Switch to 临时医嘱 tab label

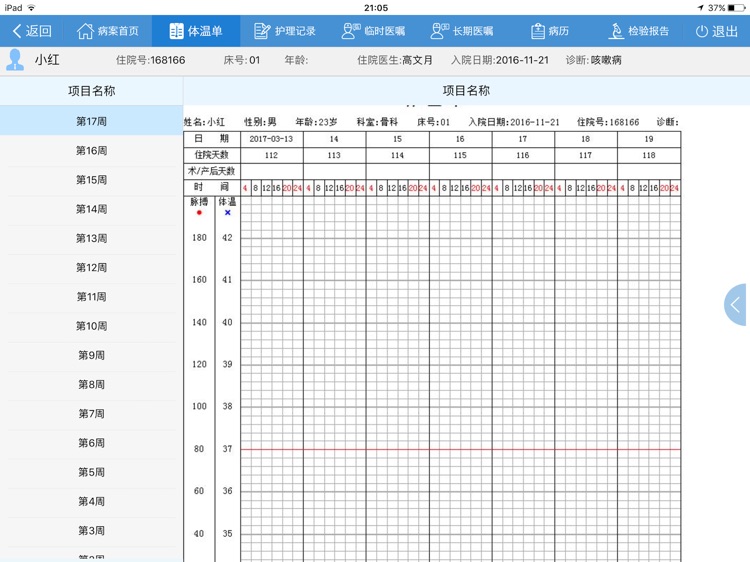click(385, 31)
